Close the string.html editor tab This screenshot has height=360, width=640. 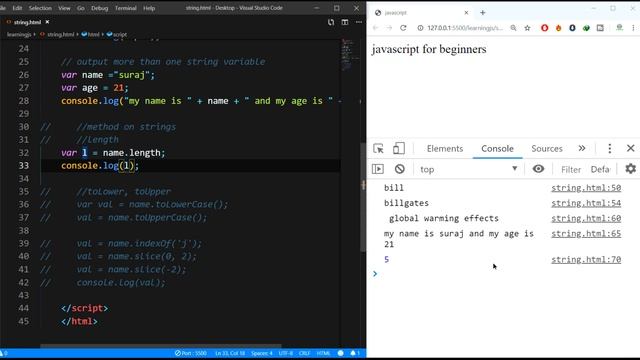(x=47, y=22)
